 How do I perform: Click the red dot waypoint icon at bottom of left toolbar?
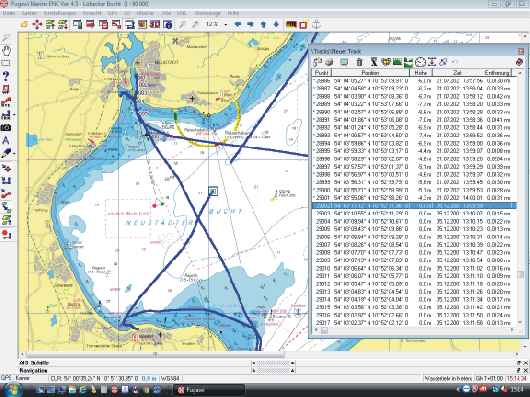tap(6, 234)
